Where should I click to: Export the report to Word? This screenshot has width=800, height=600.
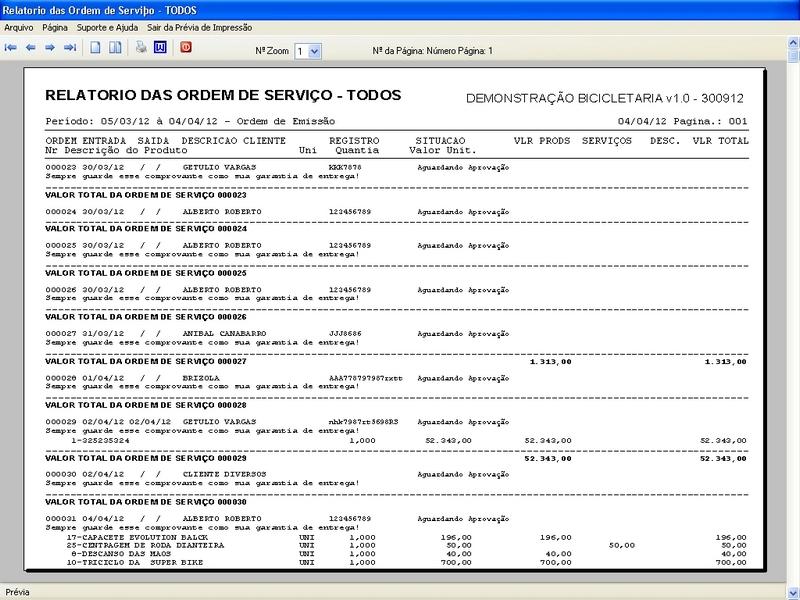[160, 47]
